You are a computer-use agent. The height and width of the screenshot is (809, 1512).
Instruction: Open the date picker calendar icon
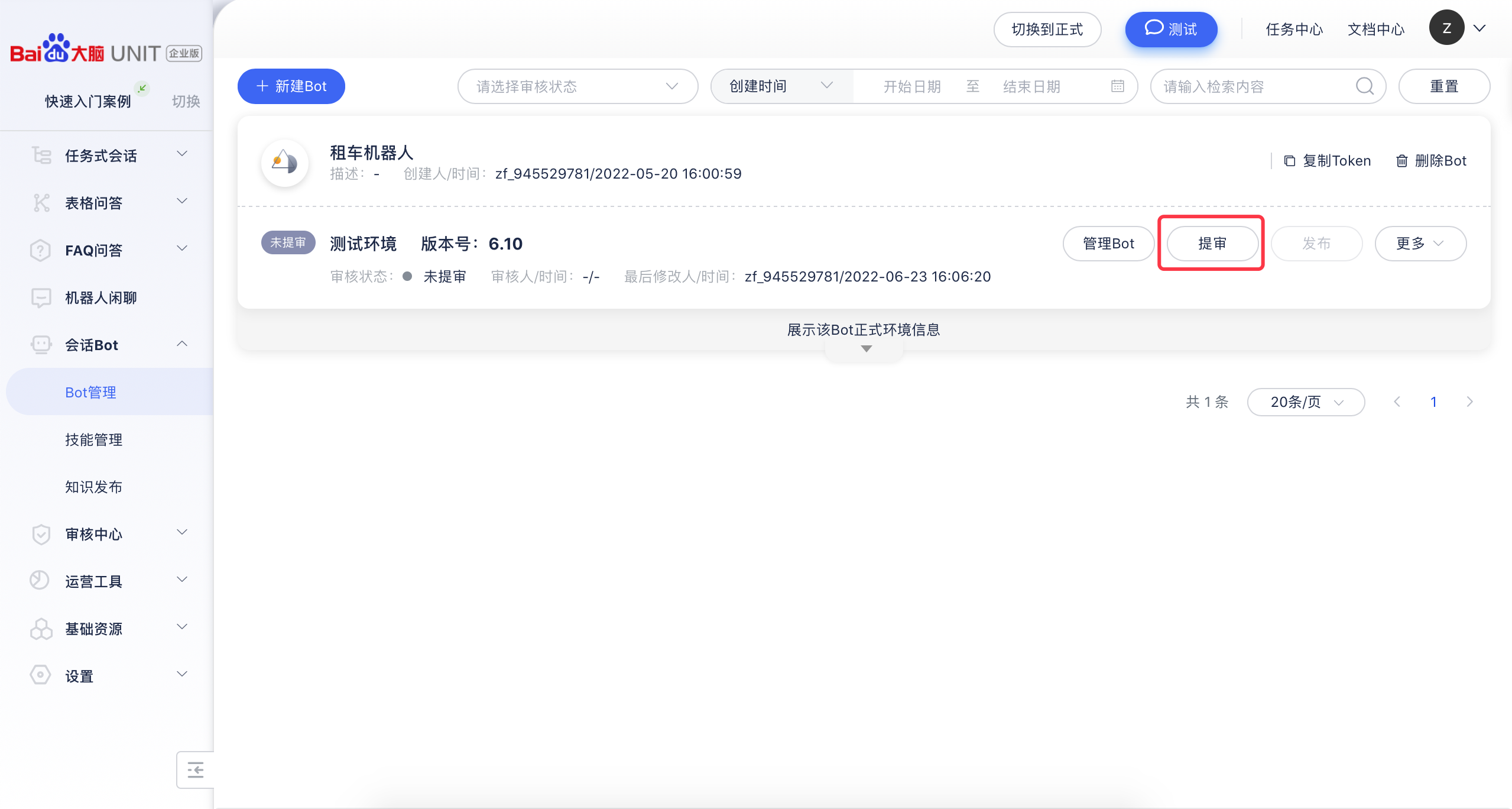[1117, 86]
